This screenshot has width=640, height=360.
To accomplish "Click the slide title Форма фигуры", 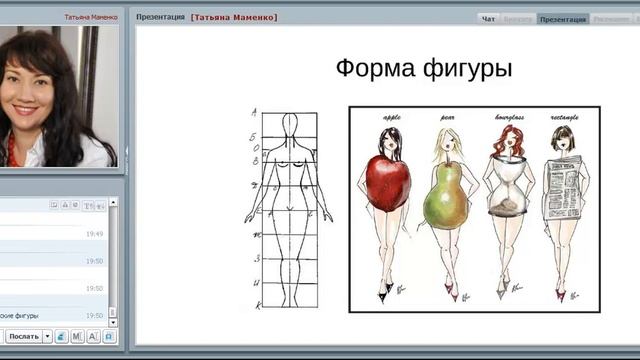I will pyautogui.click(x=424, y=68).
